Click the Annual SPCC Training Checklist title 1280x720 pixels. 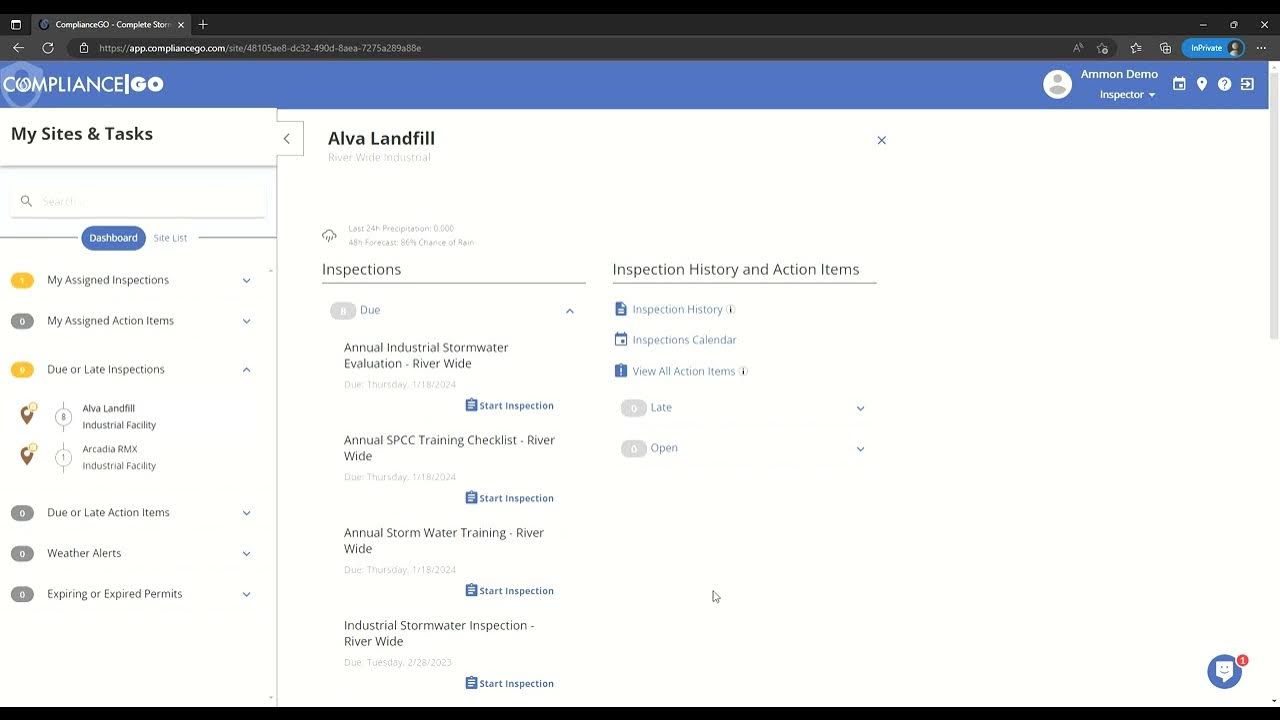point(449,448)
